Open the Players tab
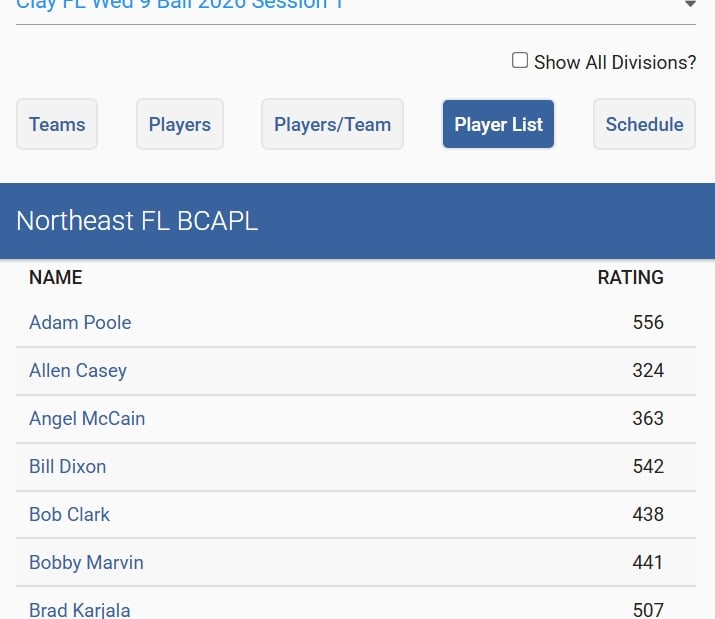This screenshot has width=715, height=619. point(180,124)
